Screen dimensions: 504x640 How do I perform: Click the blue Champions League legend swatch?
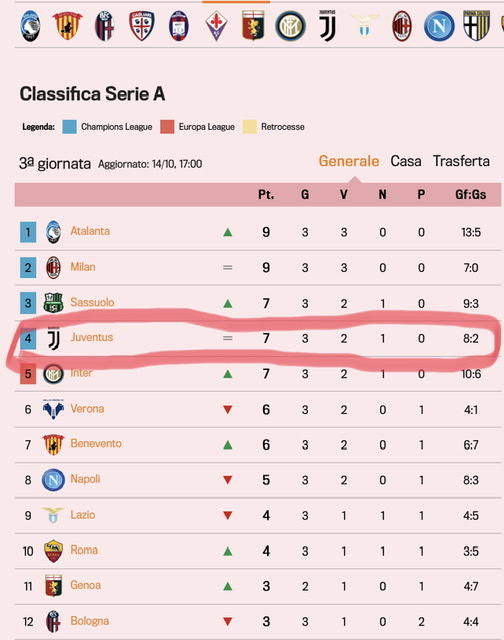point(69,127)
